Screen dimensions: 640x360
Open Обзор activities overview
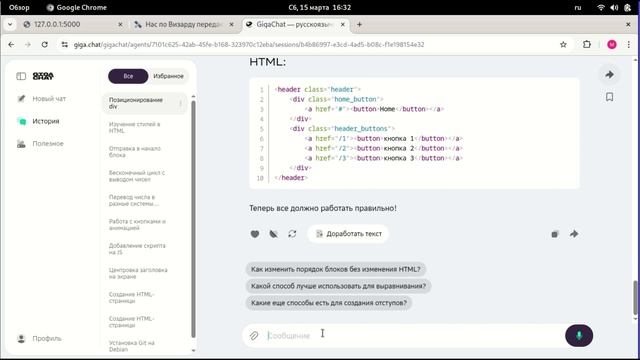[19, 7]
